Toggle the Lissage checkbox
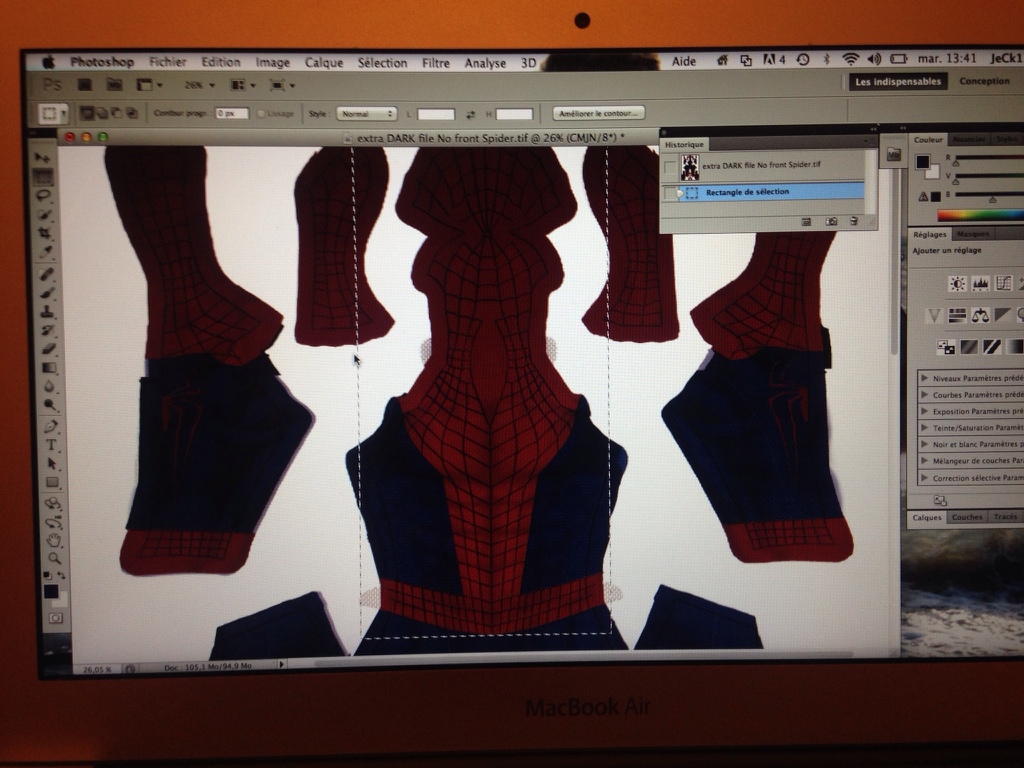Image resolution: width=1024 pixels, height=768 pixels. coord(261,114)
